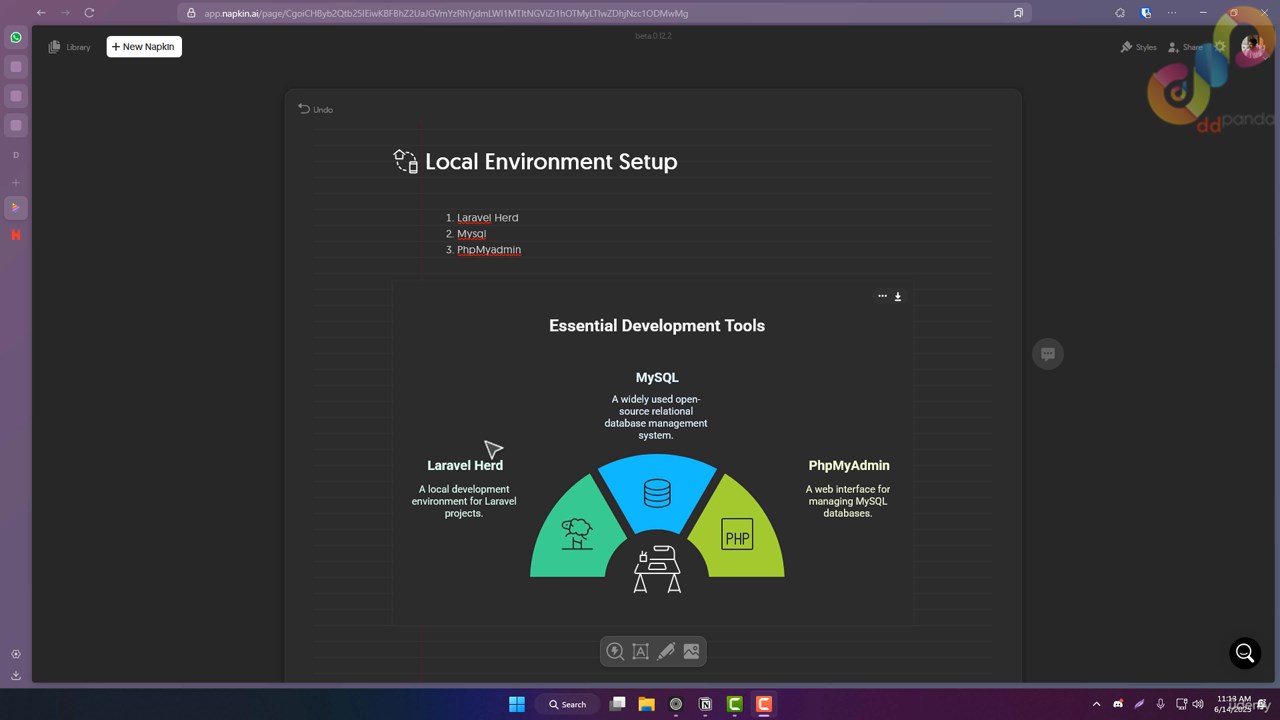Open the user profile avatar menu
1280x720 pixels.
[x=1252, y=46]
